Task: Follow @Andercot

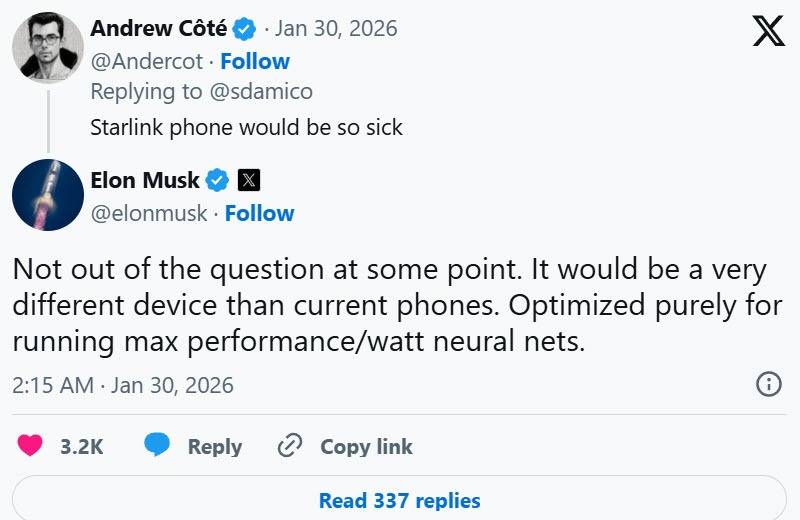Action: coord(255,61)
